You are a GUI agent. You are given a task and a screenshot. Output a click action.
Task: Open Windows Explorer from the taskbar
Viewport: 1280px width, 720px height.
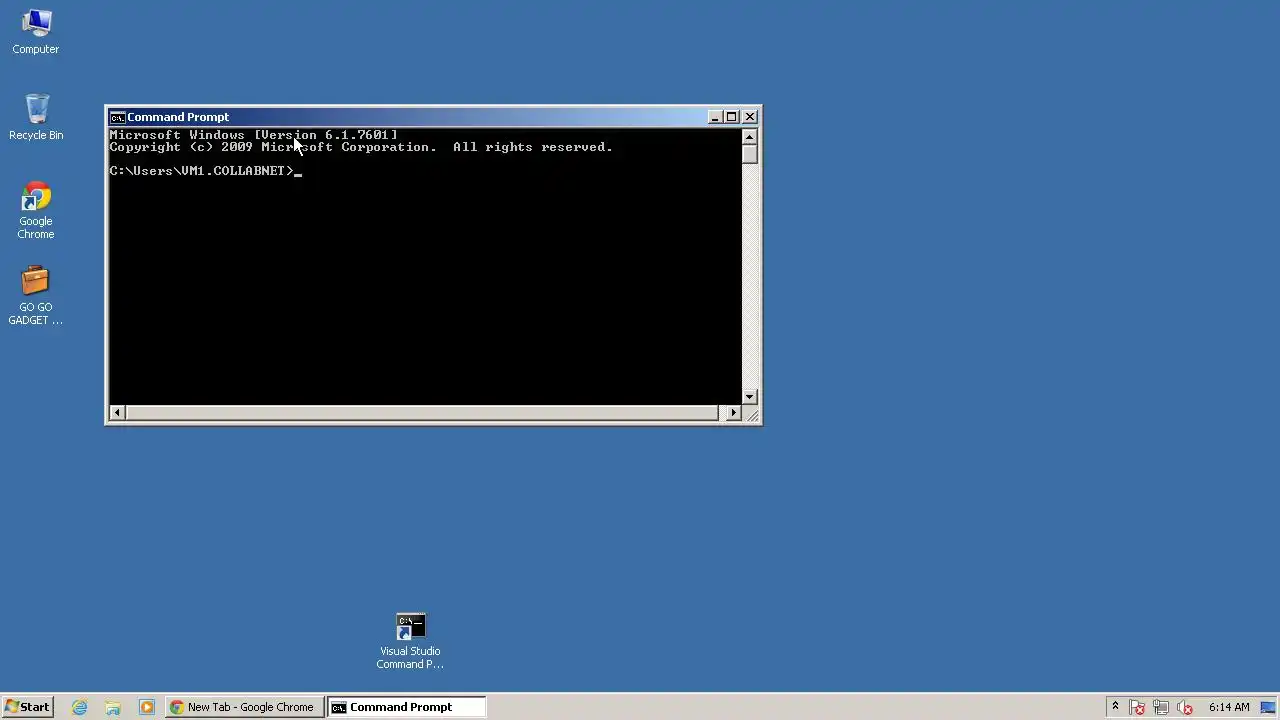click(x=113, y=707)
